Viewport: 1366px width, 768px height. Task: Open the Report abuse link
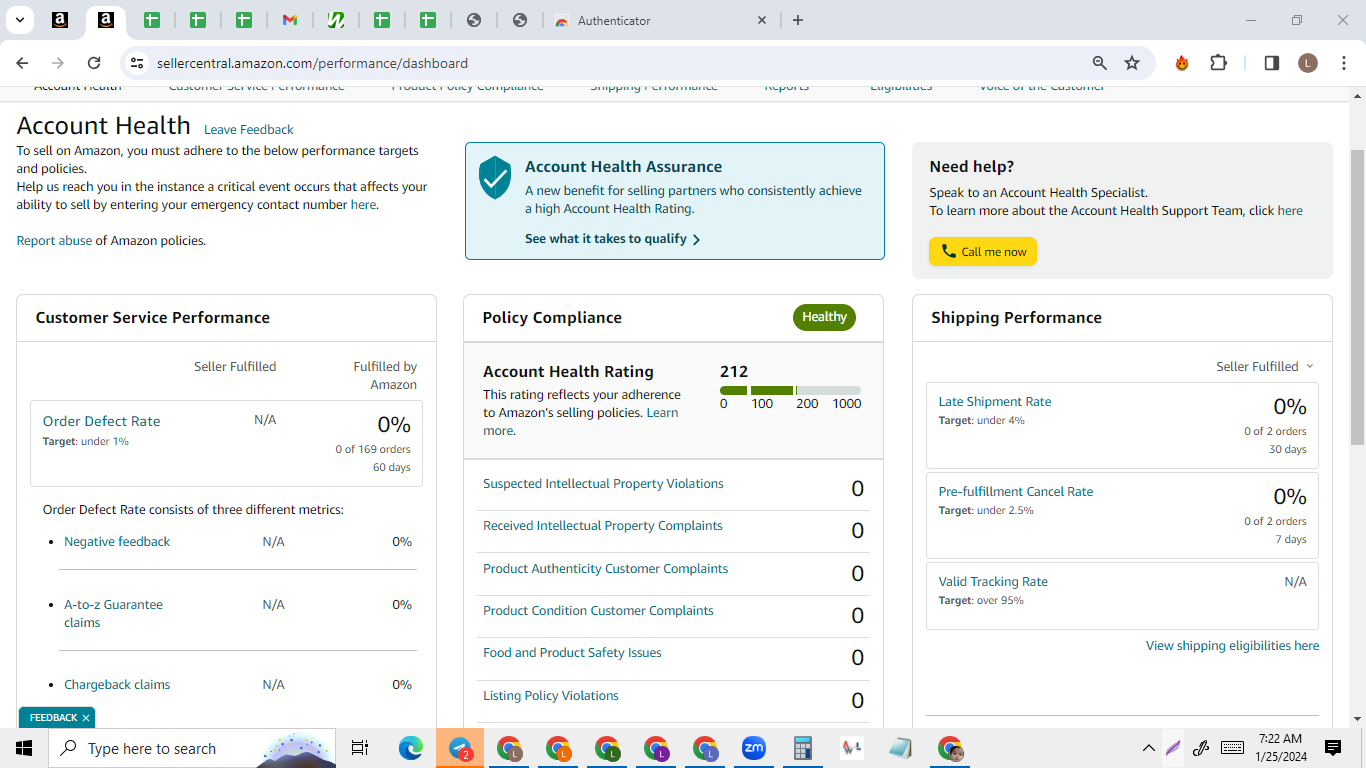[x=54, y=241]
